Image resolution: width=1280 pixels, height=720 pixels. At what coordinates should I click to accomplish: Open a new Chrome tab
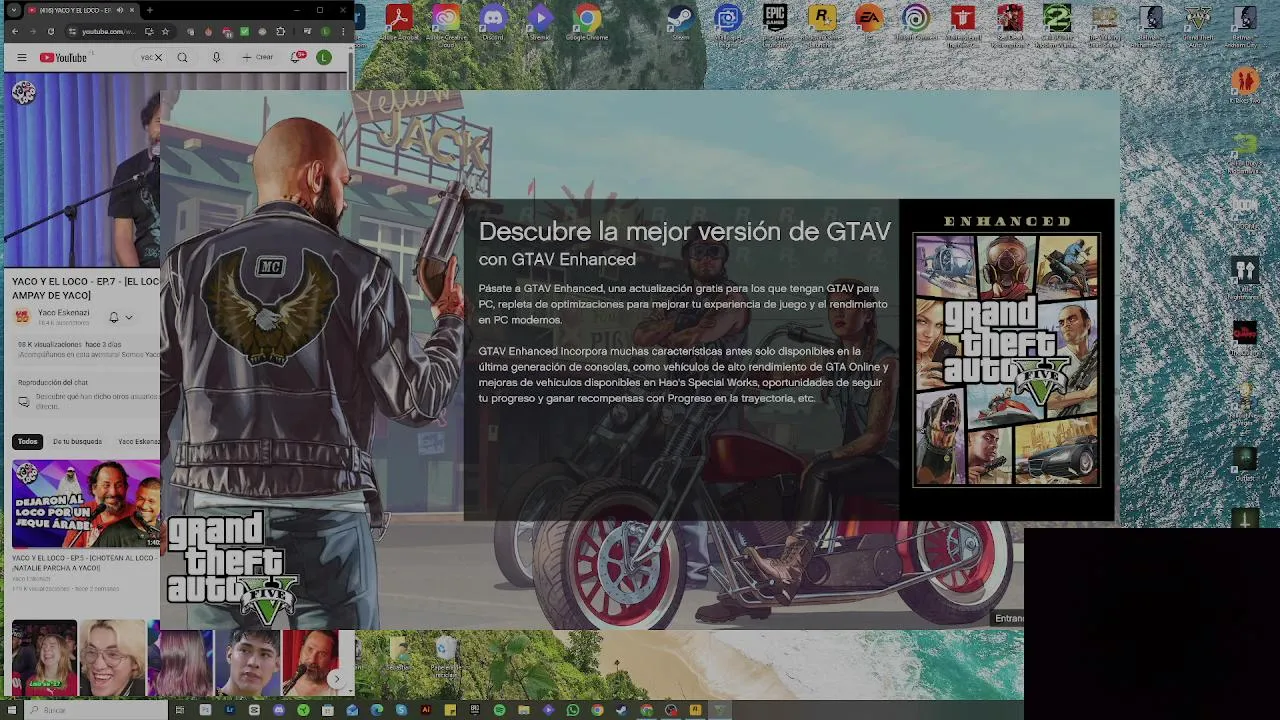tap(150, 10)
